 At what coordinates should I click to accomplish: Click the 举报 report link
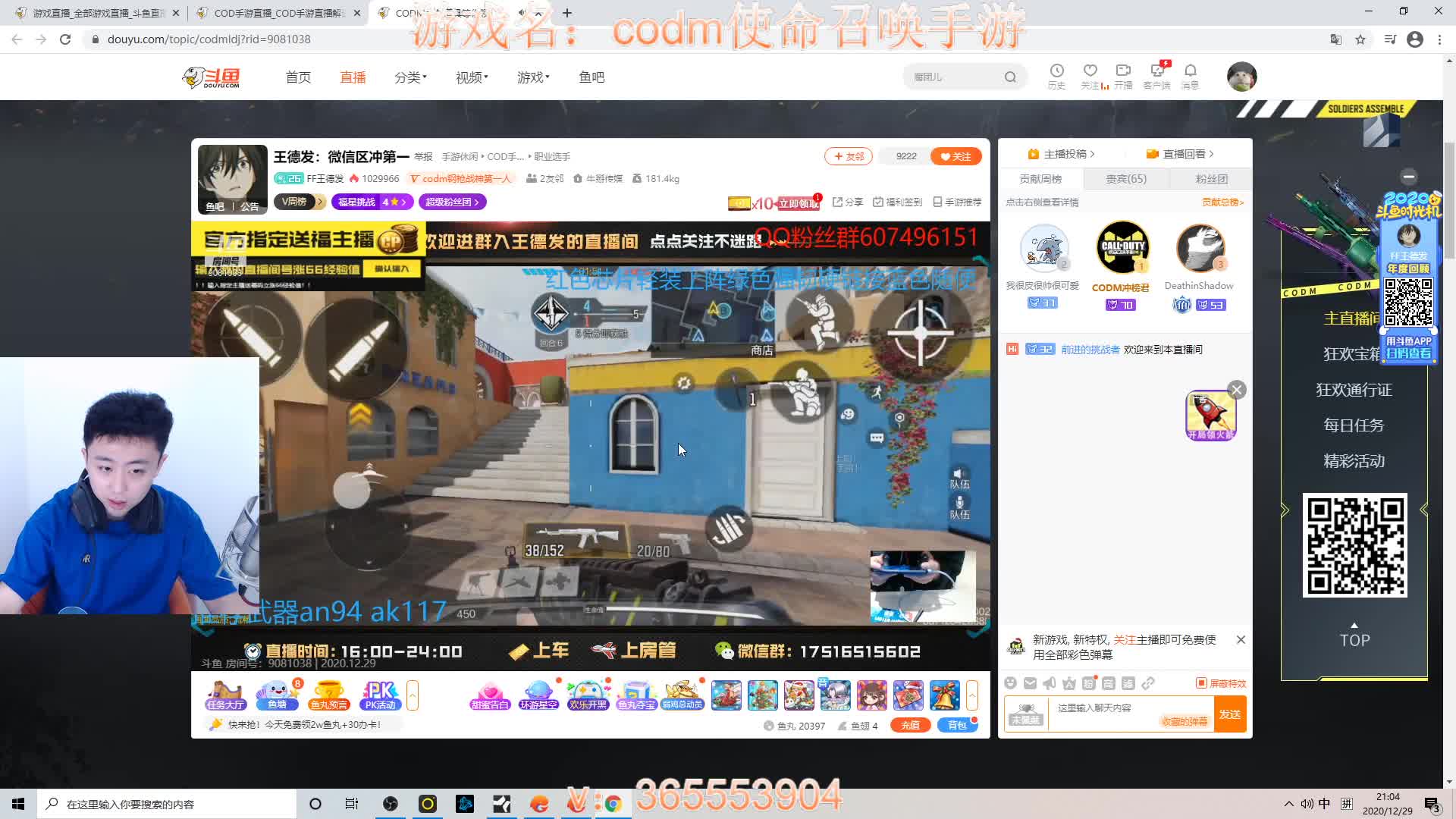[x=423, y=157]
